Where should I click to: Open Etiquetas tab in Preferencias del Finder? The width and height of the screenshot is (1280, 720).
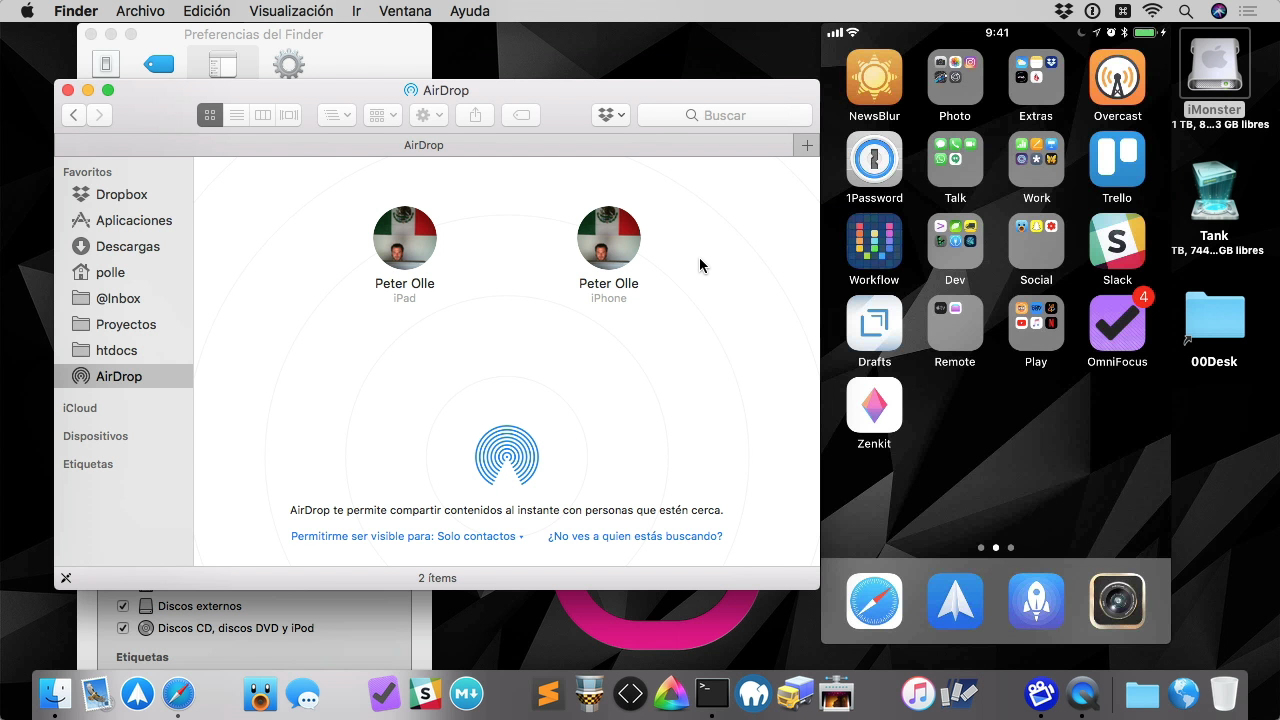click(x=159, y=65)
